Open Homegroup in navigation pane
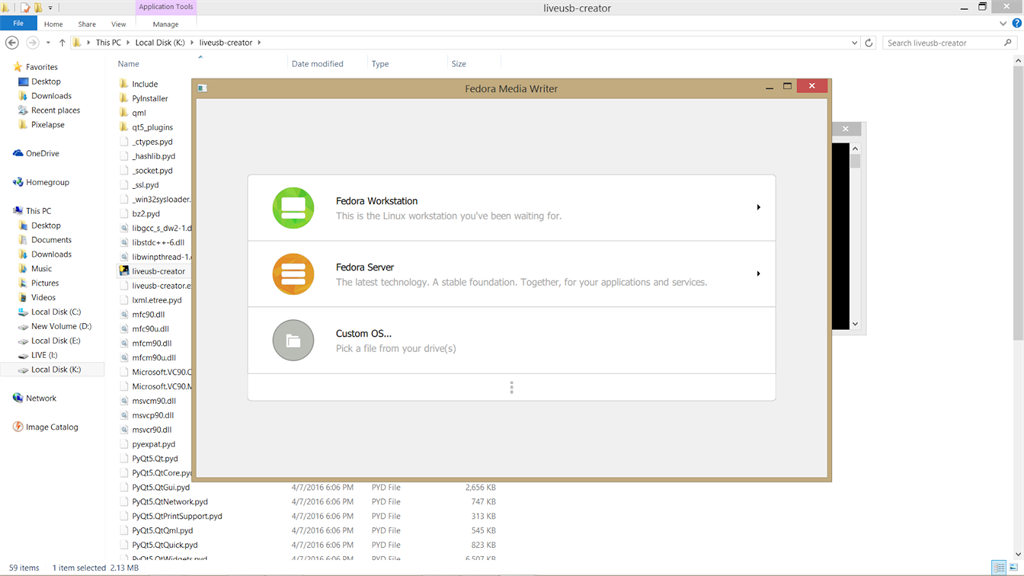The height and width of the screenshot is (576, 1024). click(x=47, y=182)
